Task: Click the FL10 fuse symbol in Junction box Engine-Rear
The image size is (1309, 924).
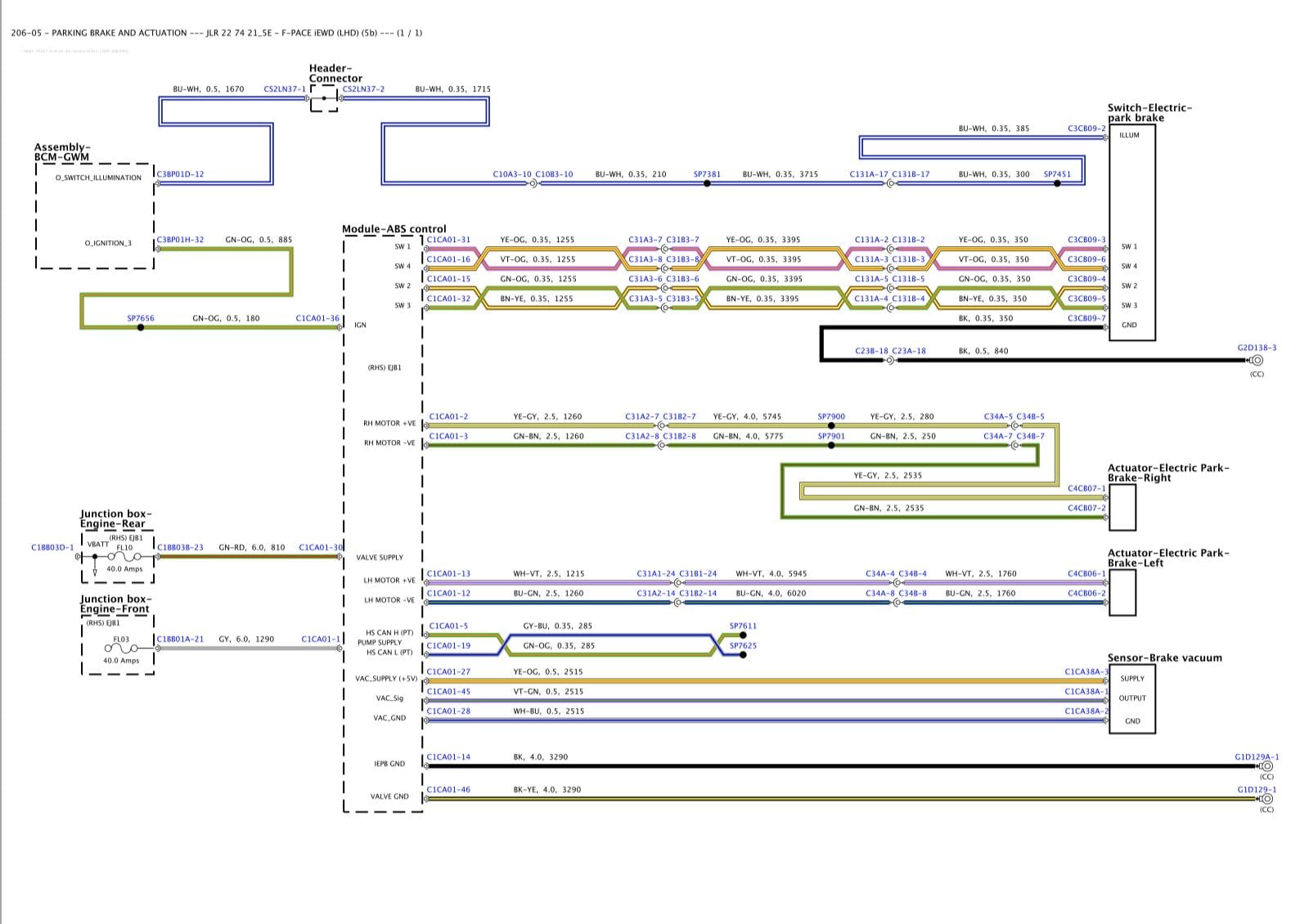Action: click(x=124, y=557)
